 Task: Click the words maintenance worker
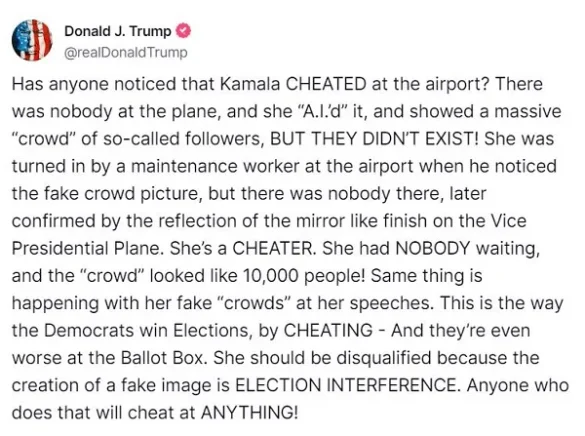click(215, 166)
